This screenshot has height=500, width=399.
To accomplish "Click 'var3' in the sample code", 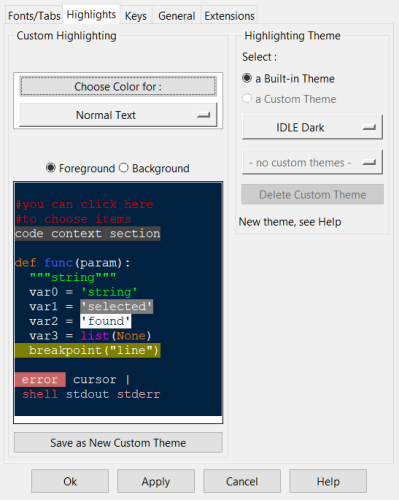I will pos(44,335).
